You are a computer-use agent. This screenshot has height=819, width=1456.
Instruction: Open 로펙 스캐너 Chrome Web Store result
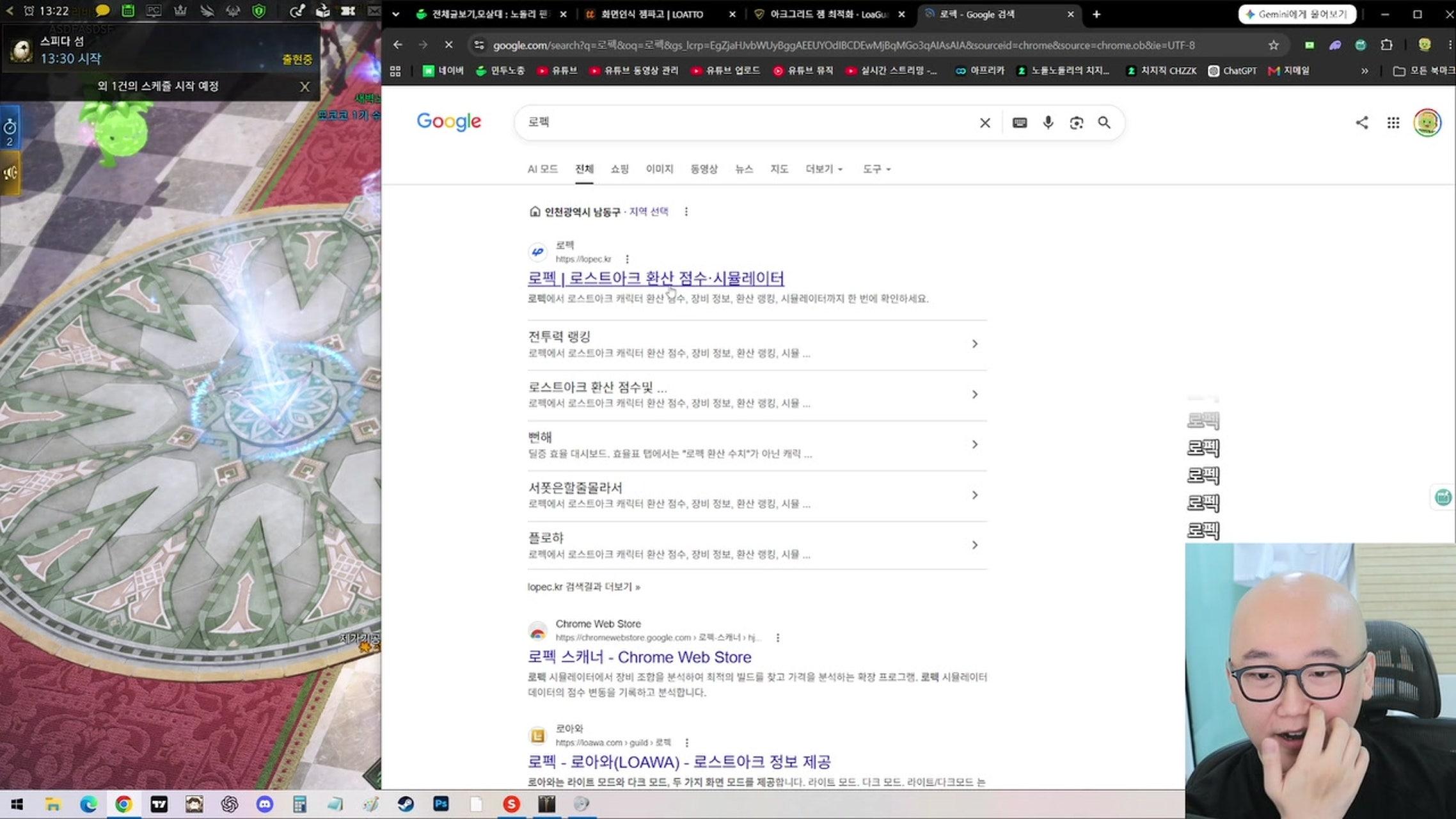tap(639, 657)
